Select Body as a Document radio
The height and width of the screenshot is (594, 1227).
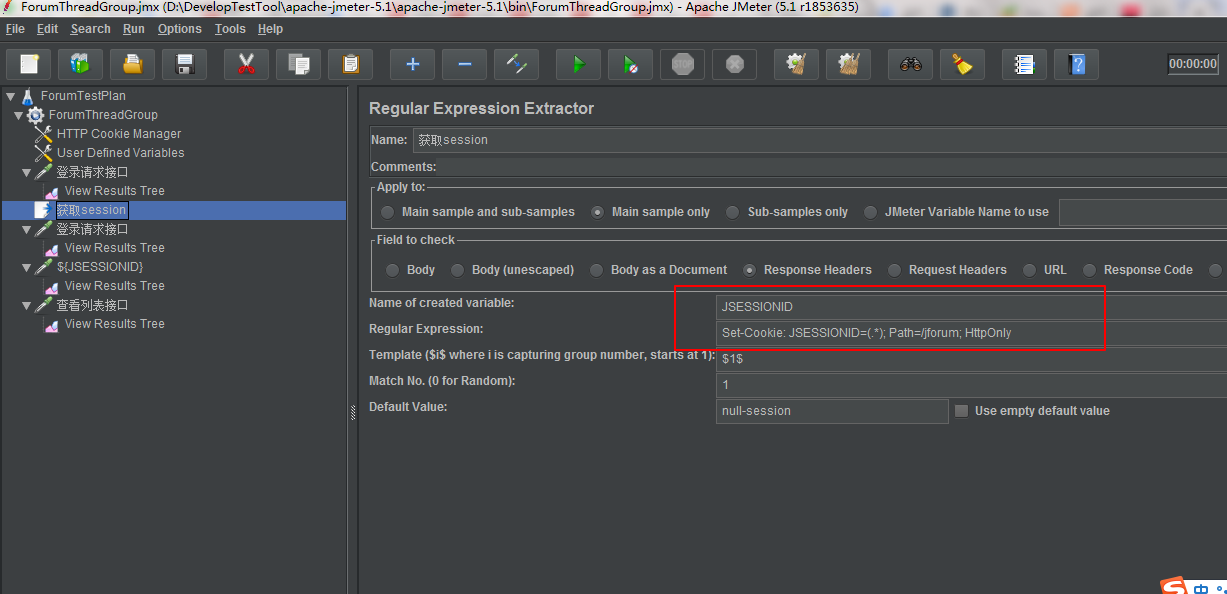coord(597,270)
